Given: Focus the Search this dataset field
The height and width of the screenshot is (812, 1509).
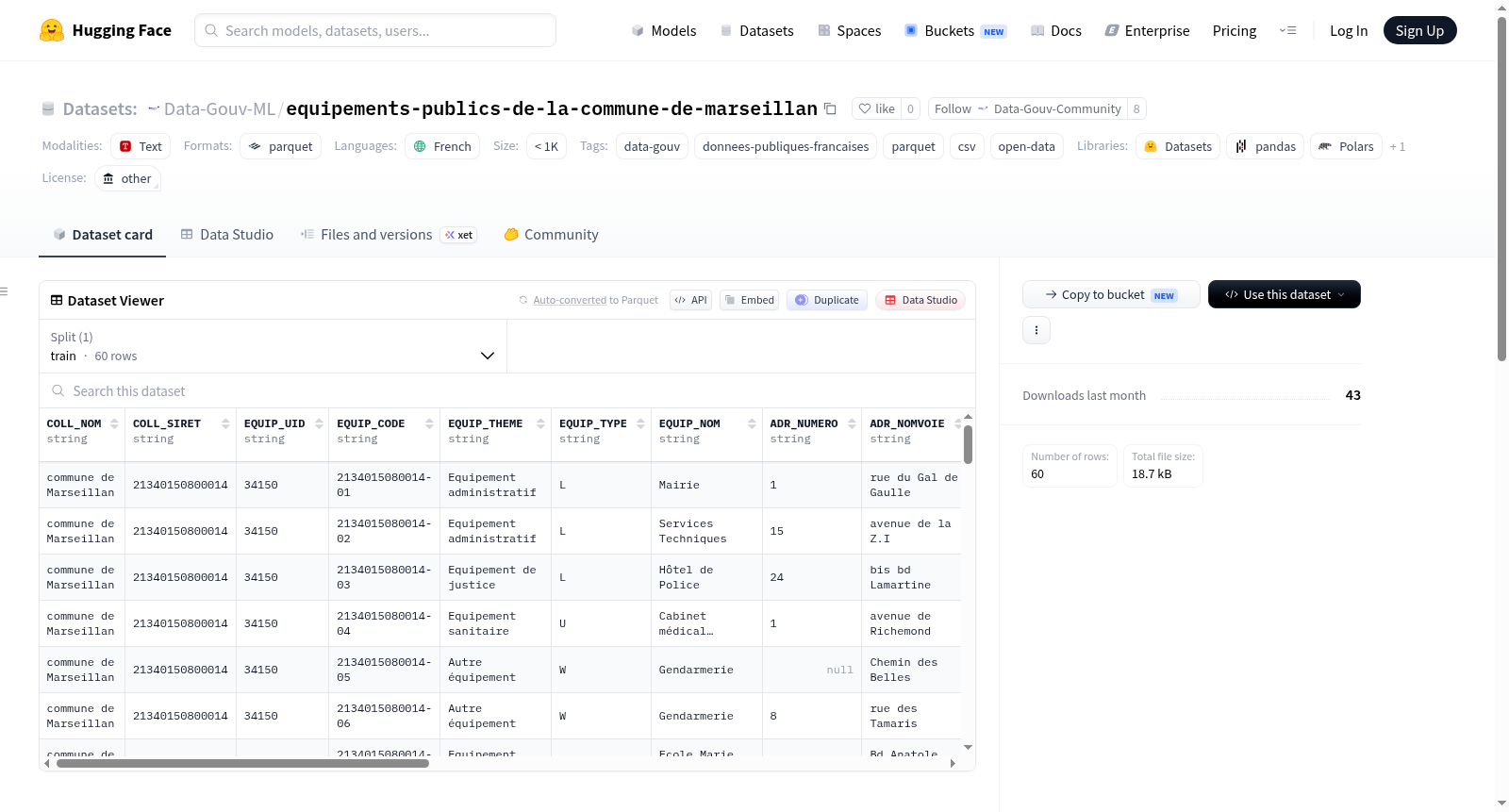Looking at the screenshot, I should point(507,390).
